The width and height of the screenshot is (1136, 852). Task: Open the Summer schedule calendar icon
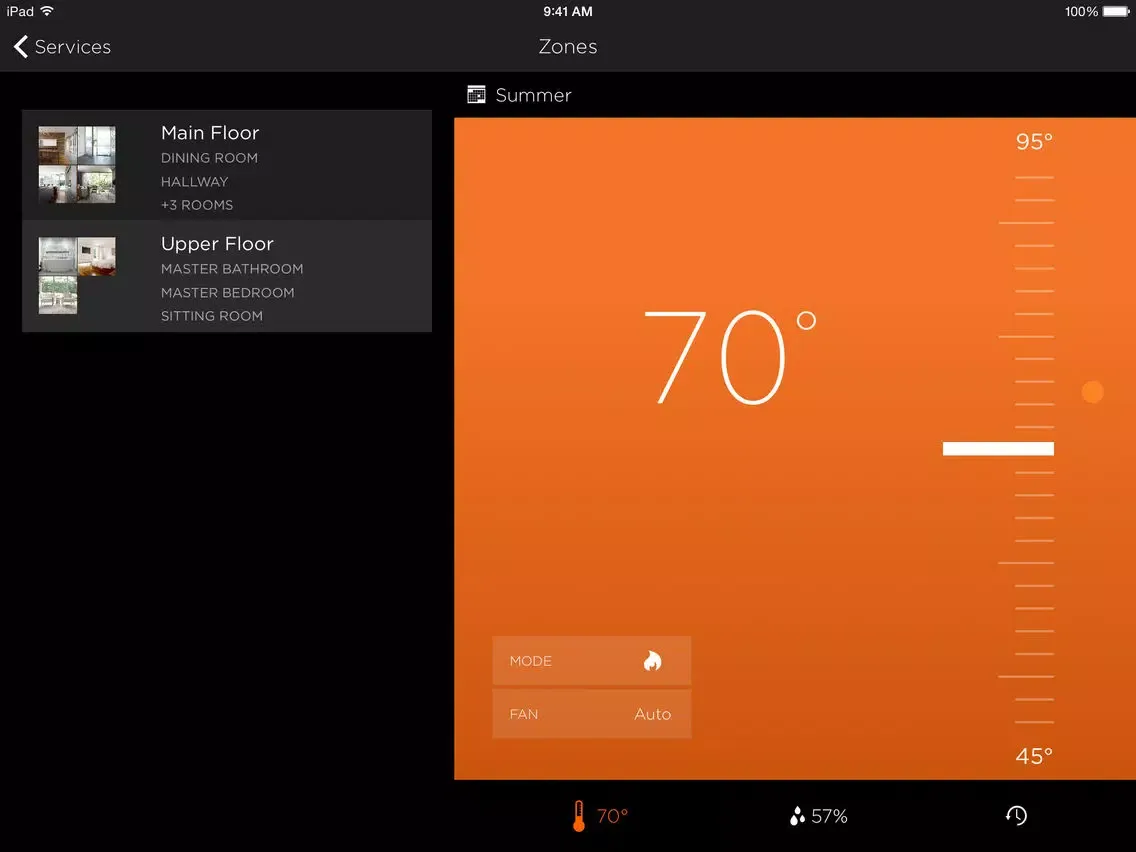pyautogui.click(x=476, y=94)
